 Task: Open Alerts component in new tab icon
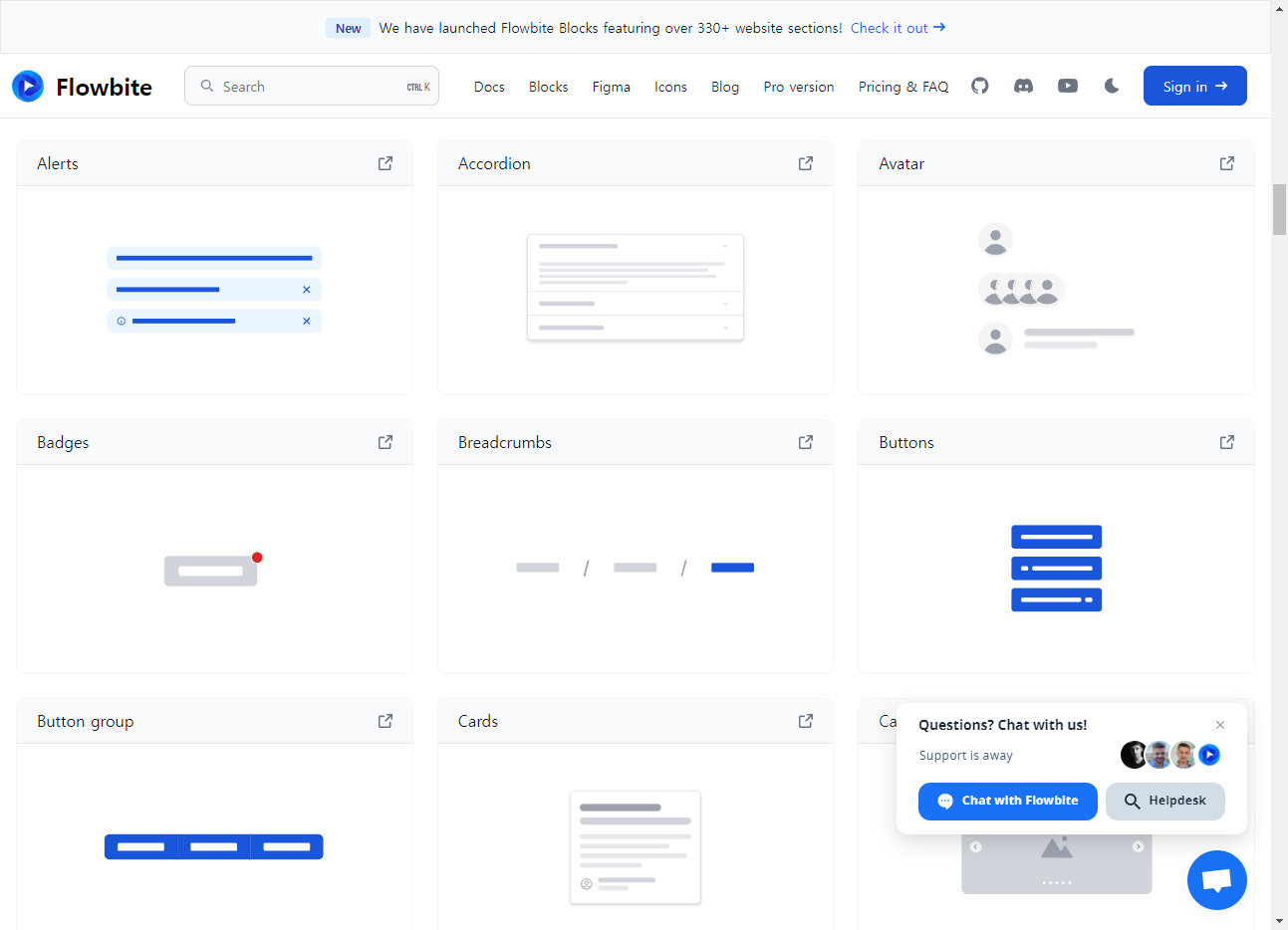pyautogui.click(x=386, y=163)
